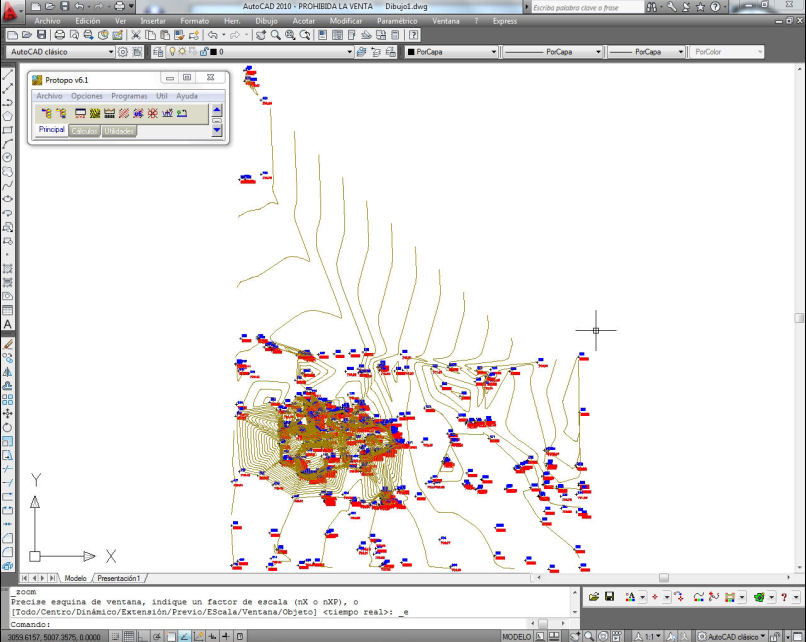Click the red flower-shaped Protopo icon
Viewport: 806px width, 642px height.
[153, 113]
